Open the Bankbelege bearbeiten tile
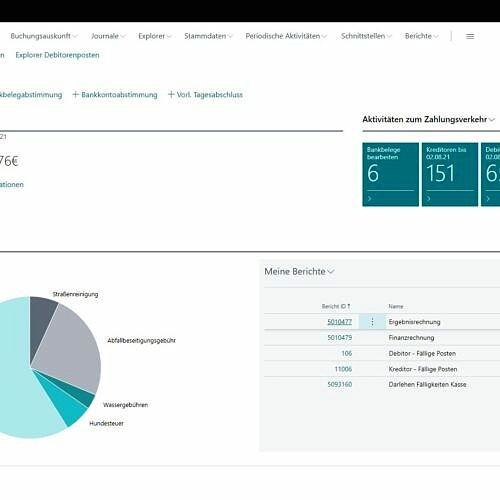500x500 pixels. point(390,174)
